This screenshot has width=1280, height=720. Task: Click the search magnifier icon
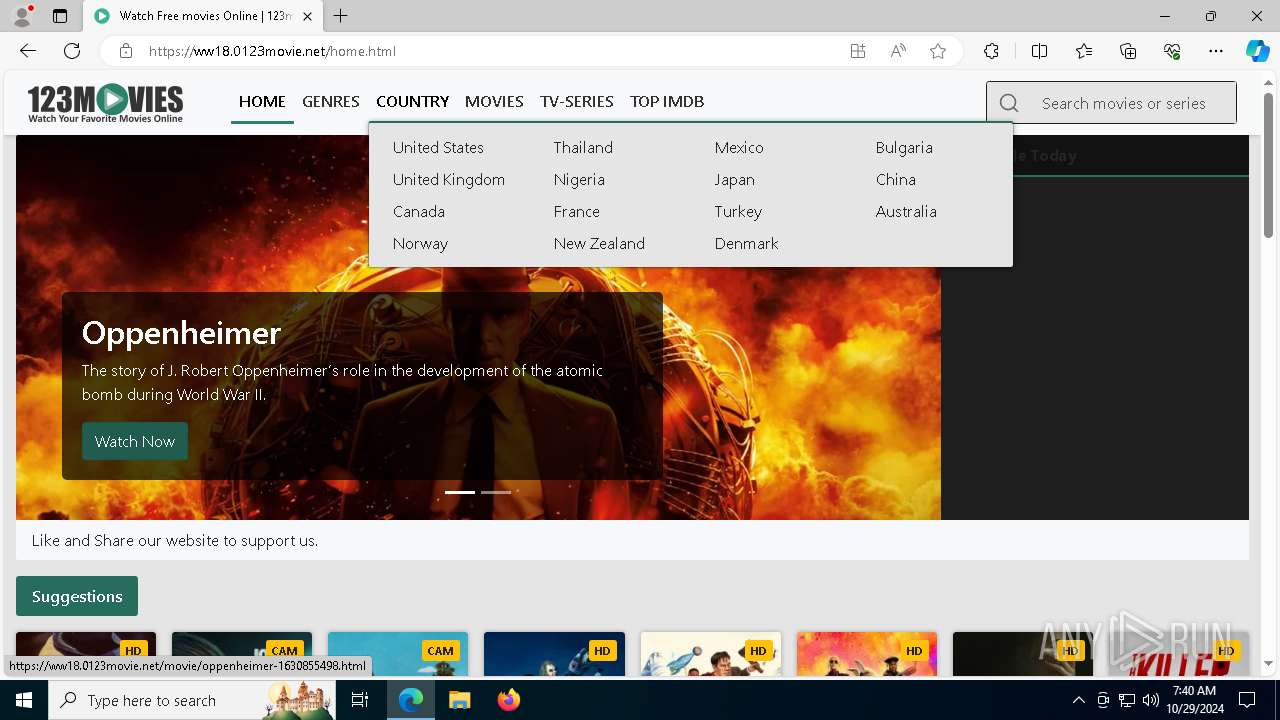(x=1009, y=103)
